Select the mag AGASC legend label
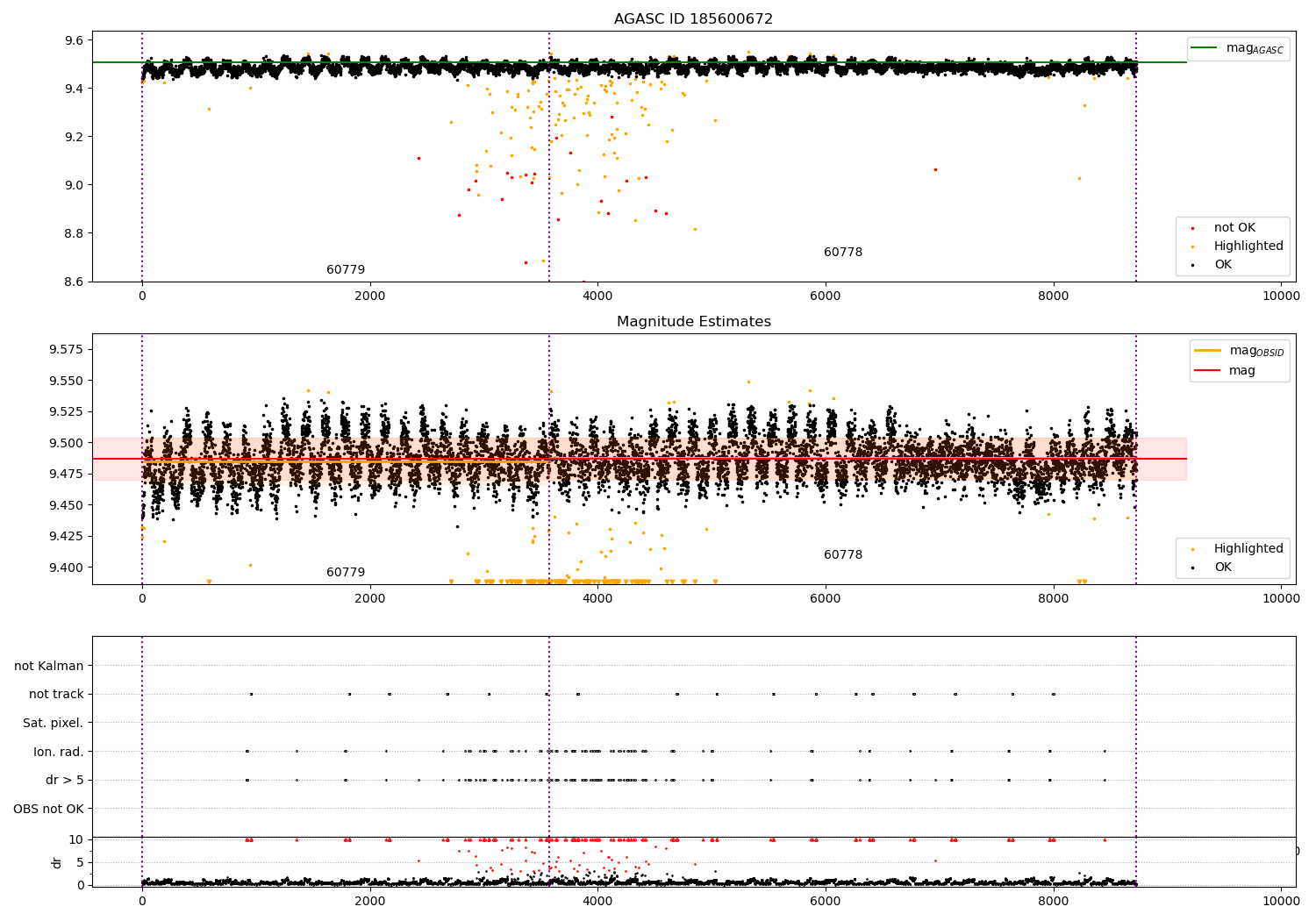Screen dimensions: 1316x921 (1255, 49)
